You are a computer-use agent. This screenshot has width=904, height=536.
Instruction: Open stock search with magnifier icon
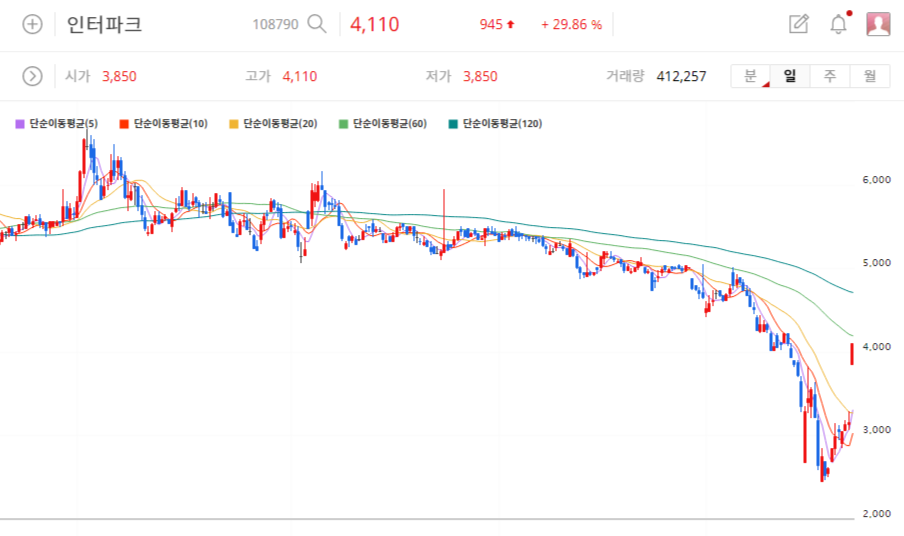pyautogui.click(x=317, y=24)
